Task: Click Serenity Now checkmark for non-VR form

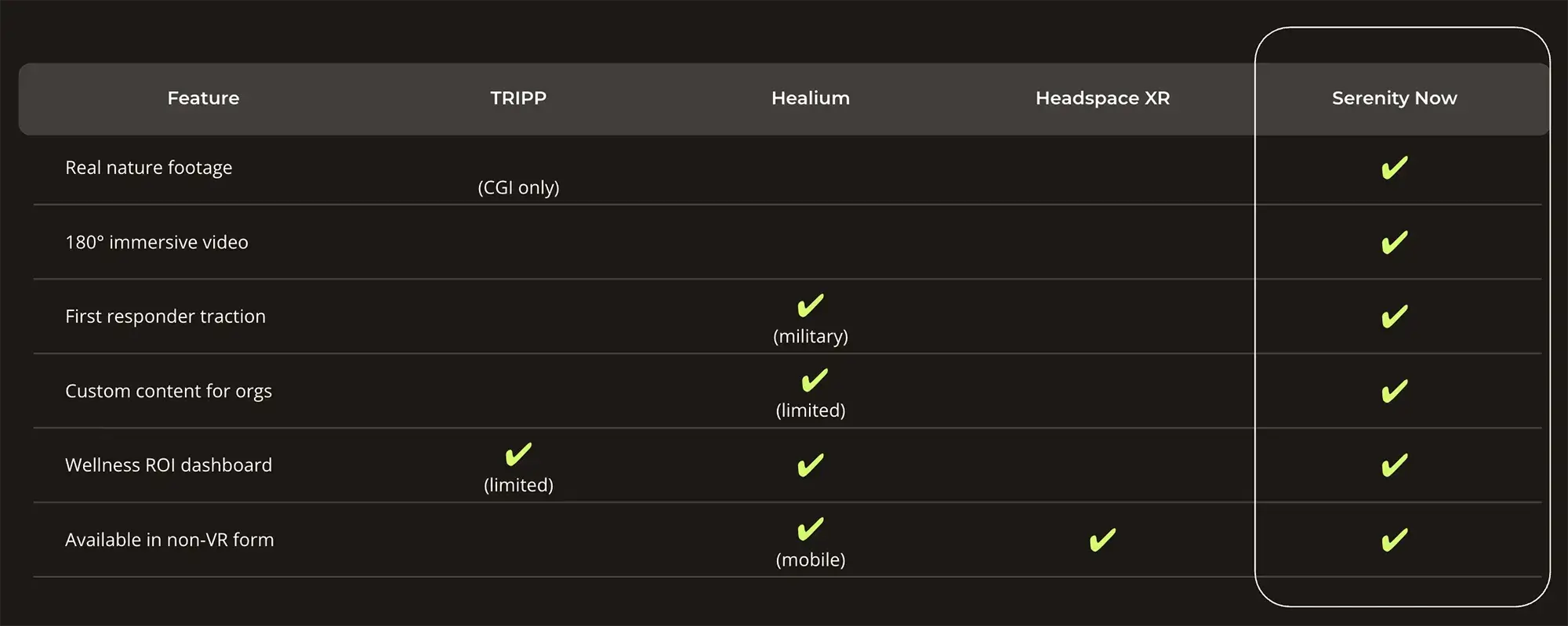Action: [x=1394, y=540]
